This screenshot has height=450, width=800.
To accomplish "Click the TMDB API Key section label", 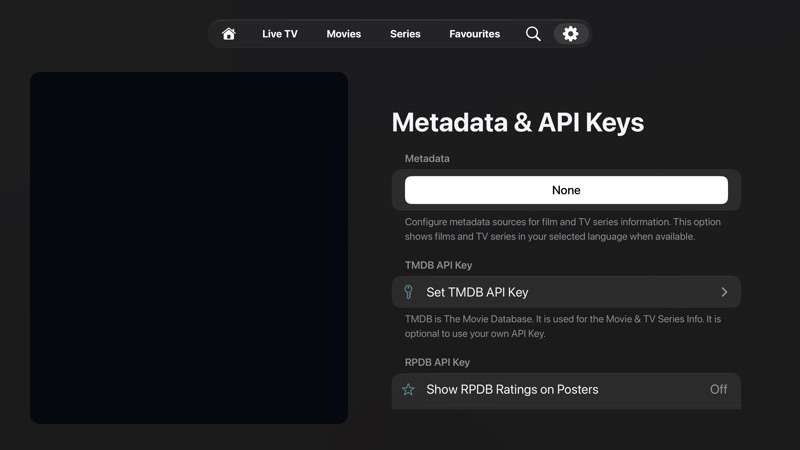I will [438, 265].
